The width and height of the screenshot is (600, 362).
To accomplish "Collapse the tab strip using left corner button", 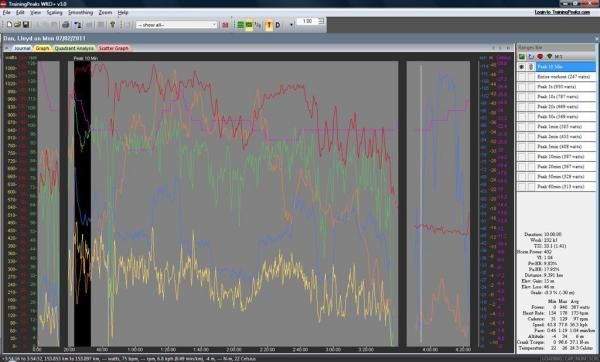I will pos(7,48).
